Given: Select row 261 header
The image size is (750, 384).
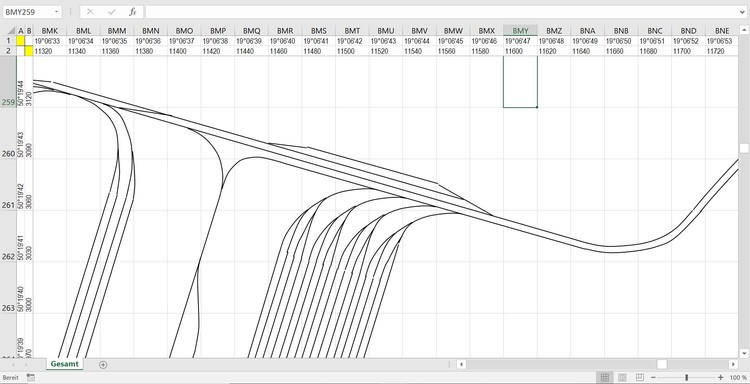Looking at the screenshot, I should pos(8,185).
